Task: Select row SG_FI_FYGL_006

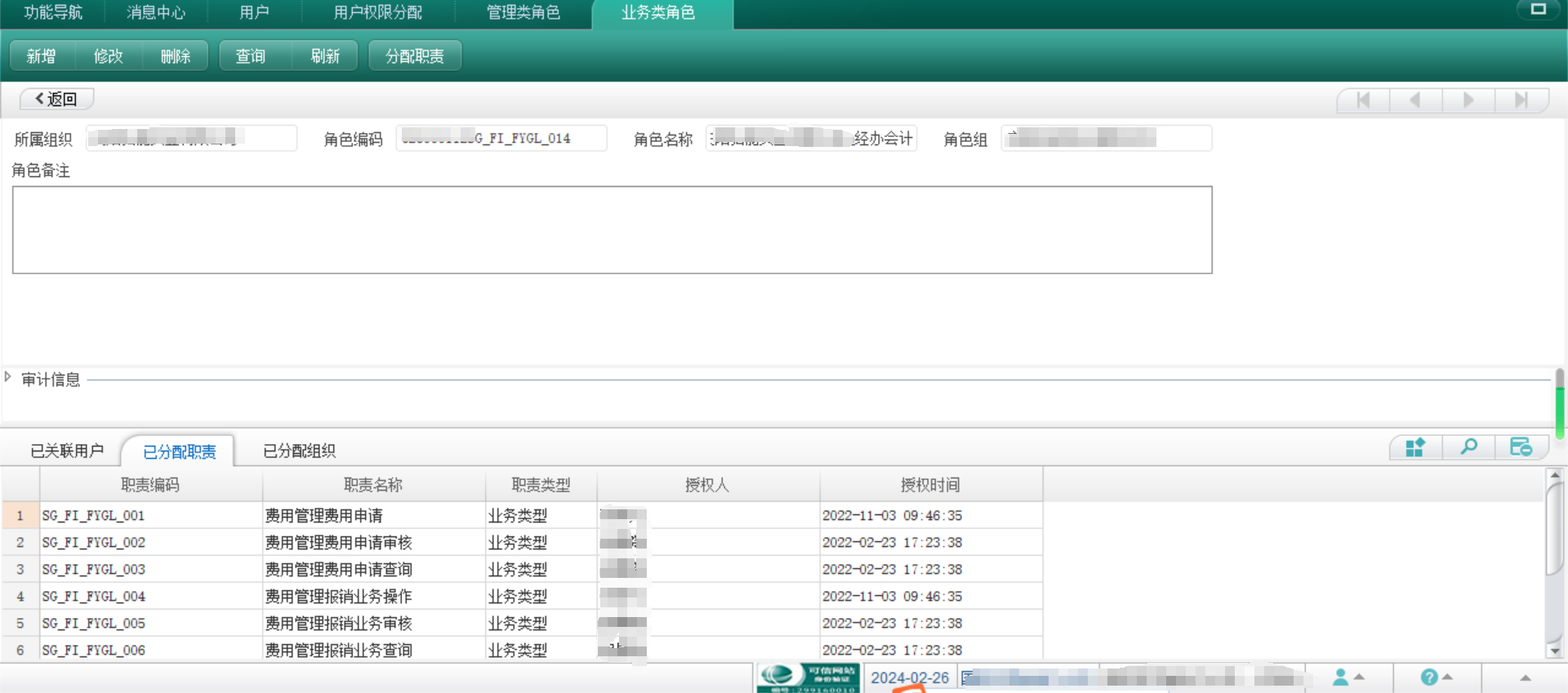Action: pyautogui.click(x=523, y=650)
